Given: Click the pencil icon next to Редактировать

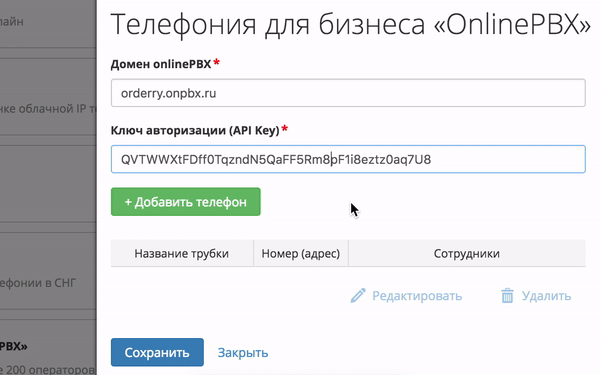Looking at the screenshot, I should tap(358, 296).
